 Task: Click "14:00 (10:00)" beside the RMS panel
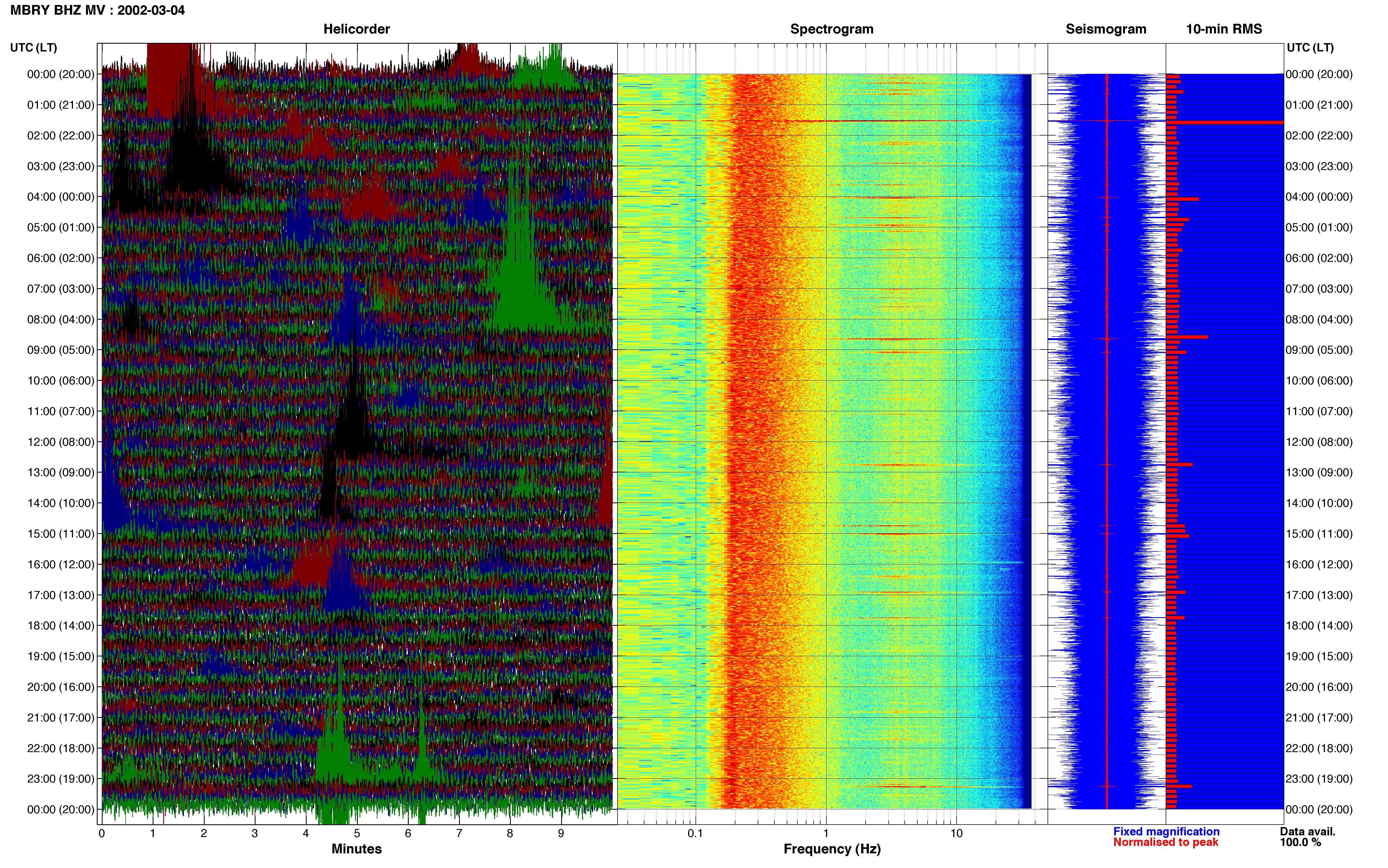click(1319, 504)
